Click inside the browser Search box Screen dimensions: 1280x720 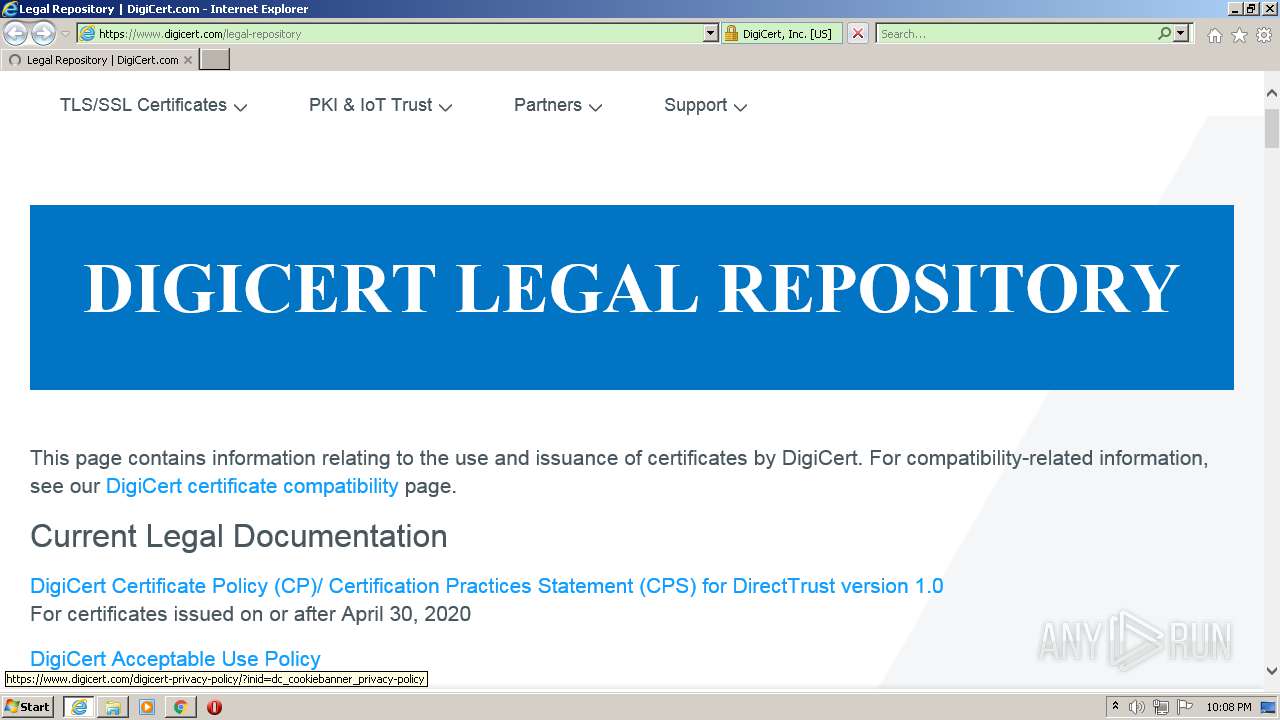click(x=1015, y=33)
